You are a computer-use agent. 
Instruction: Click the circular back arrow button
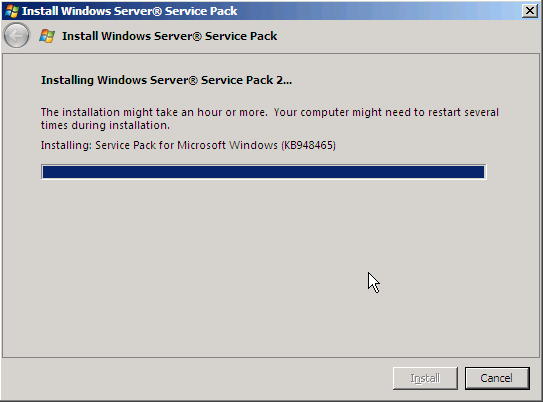point(16,35)
